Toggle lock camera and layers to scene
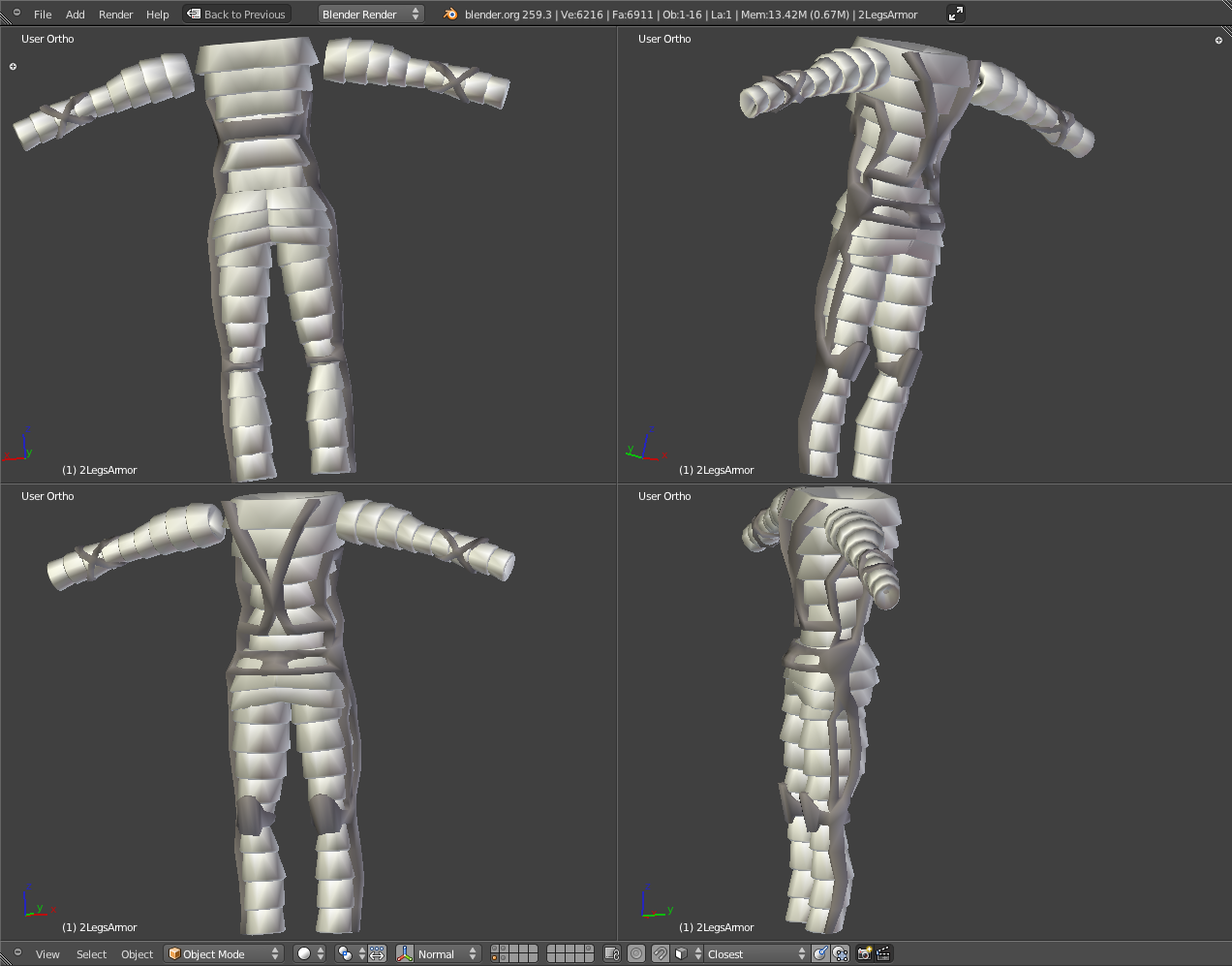1232x966 pixels. pyautogui.click(x=611, y=953)
